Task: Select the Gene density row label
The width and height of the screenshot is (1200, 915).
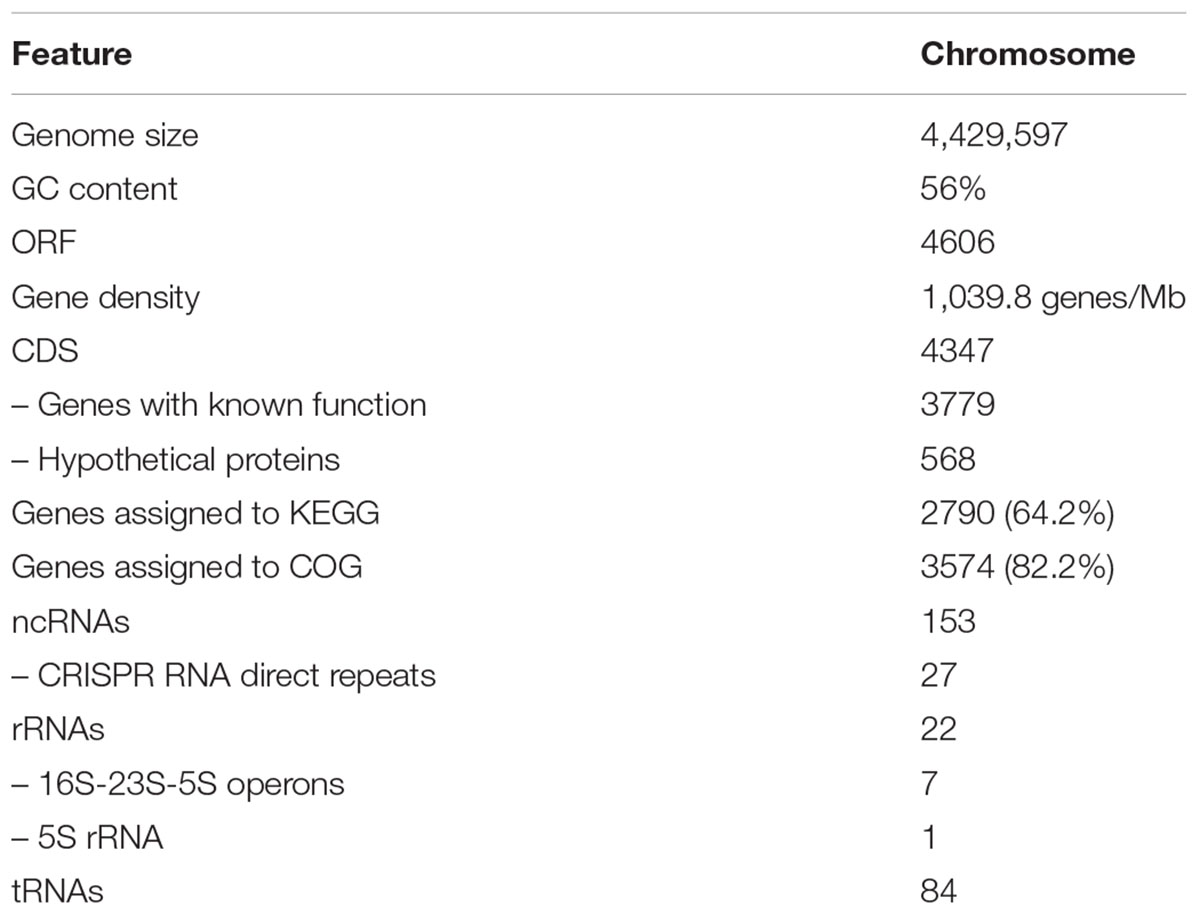Action: pyautogui.click(x=105, y=297)
